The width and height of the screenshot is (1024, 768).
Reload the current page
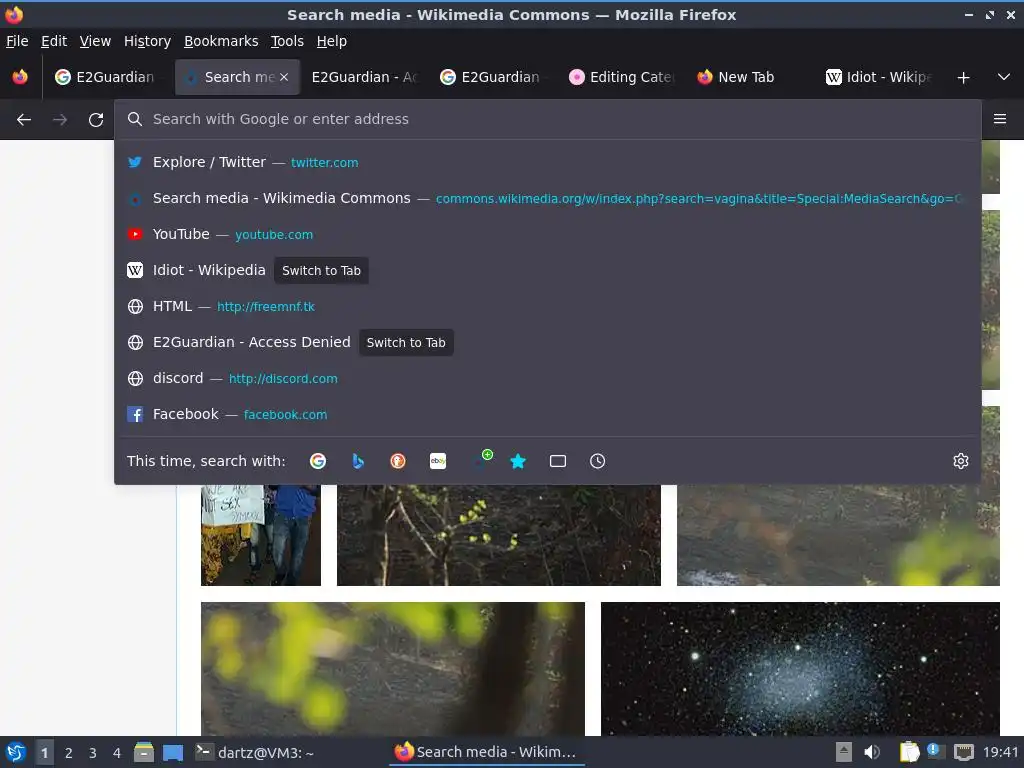(96, 120)
